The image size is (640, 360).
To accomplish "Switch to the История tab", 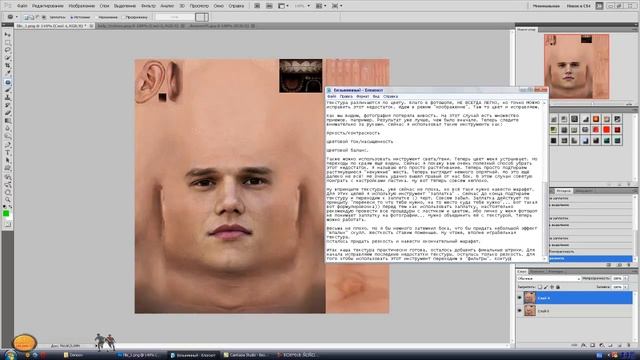I will (x=563, y=191).
